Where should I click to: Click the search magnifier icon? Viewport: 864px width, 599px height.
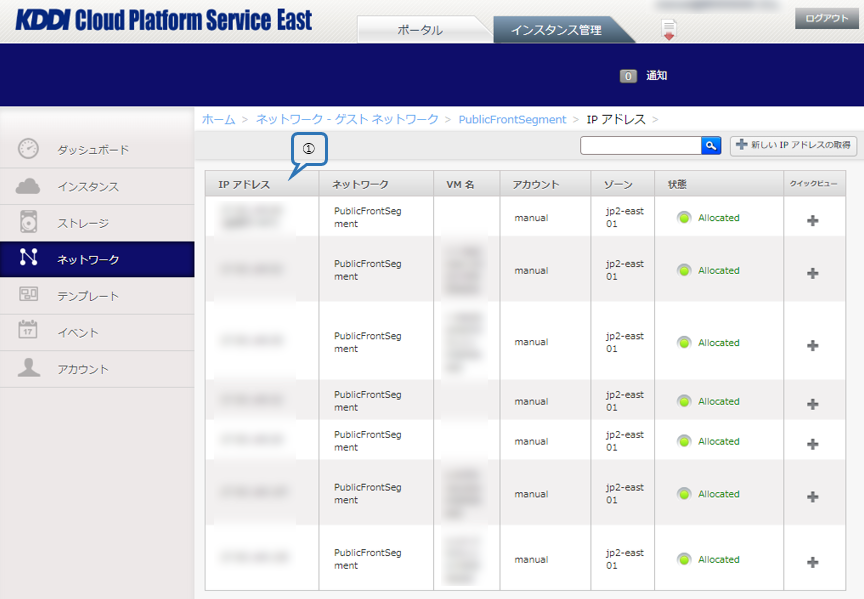pyautogui.click(x=711, y=146)
